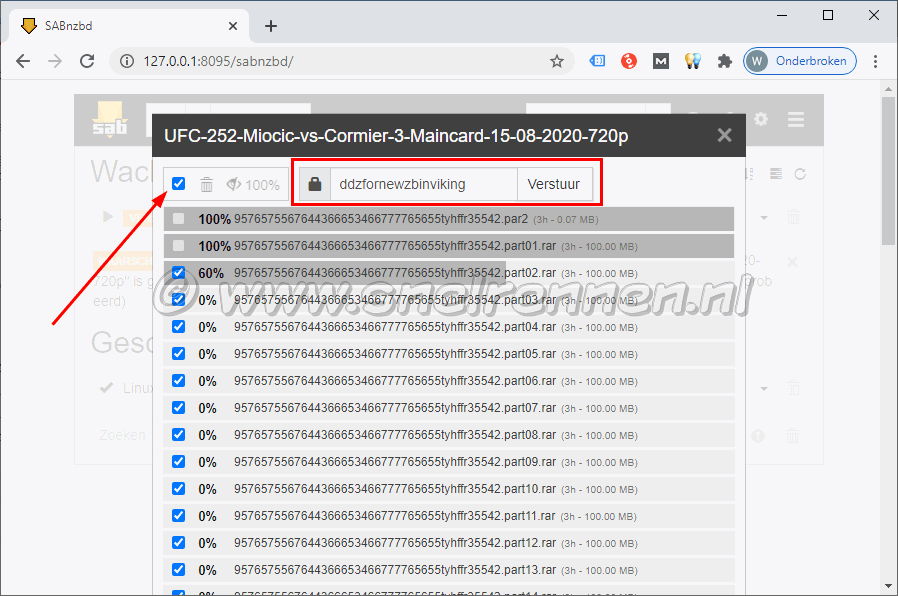Image resolution: width=898 pixels, height=596 pixels.
Task: Uncheck part05.rar file
Action: click(x=179, y=354)
